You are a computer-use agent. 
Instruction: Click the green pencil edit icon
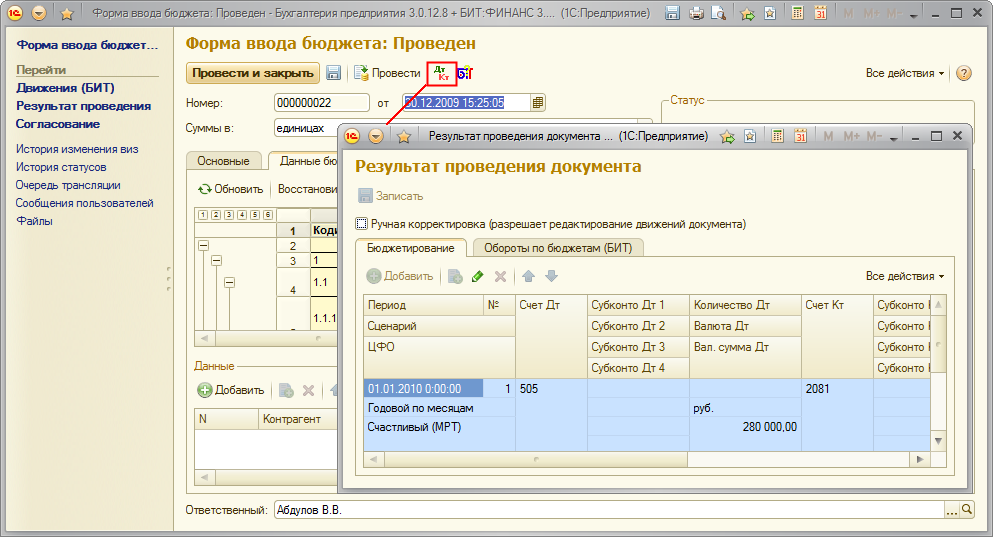478,276
